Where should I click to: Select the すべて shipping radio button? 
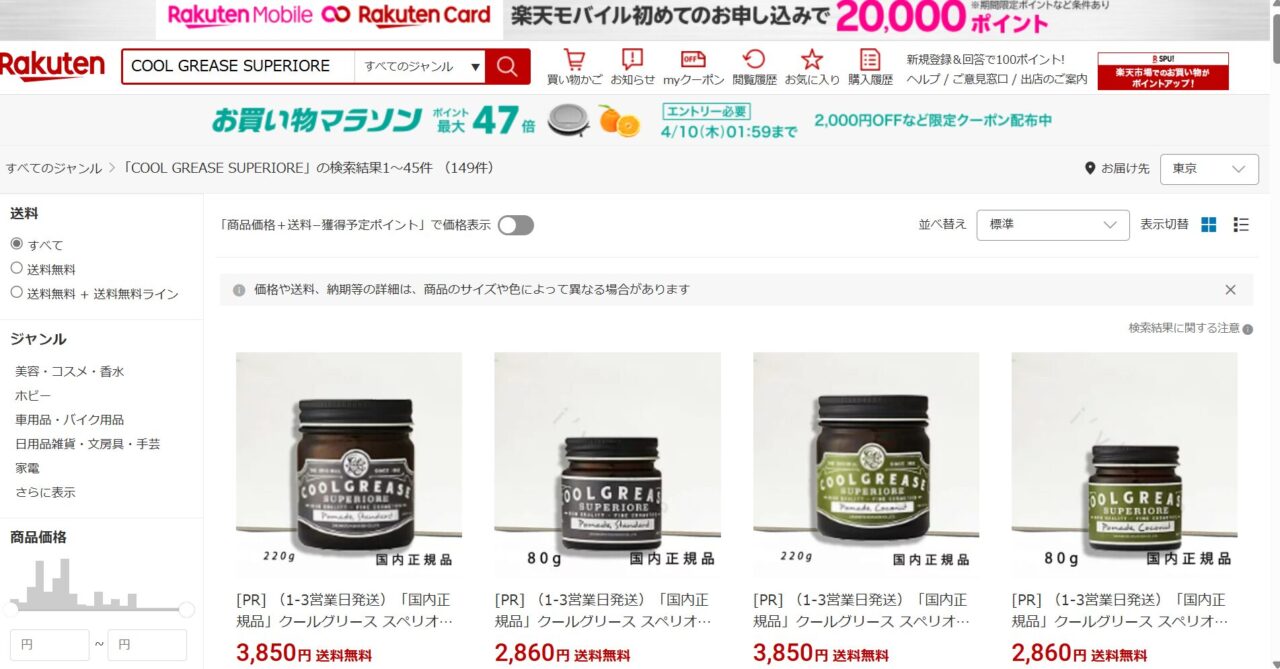click(x=16, y=244)
